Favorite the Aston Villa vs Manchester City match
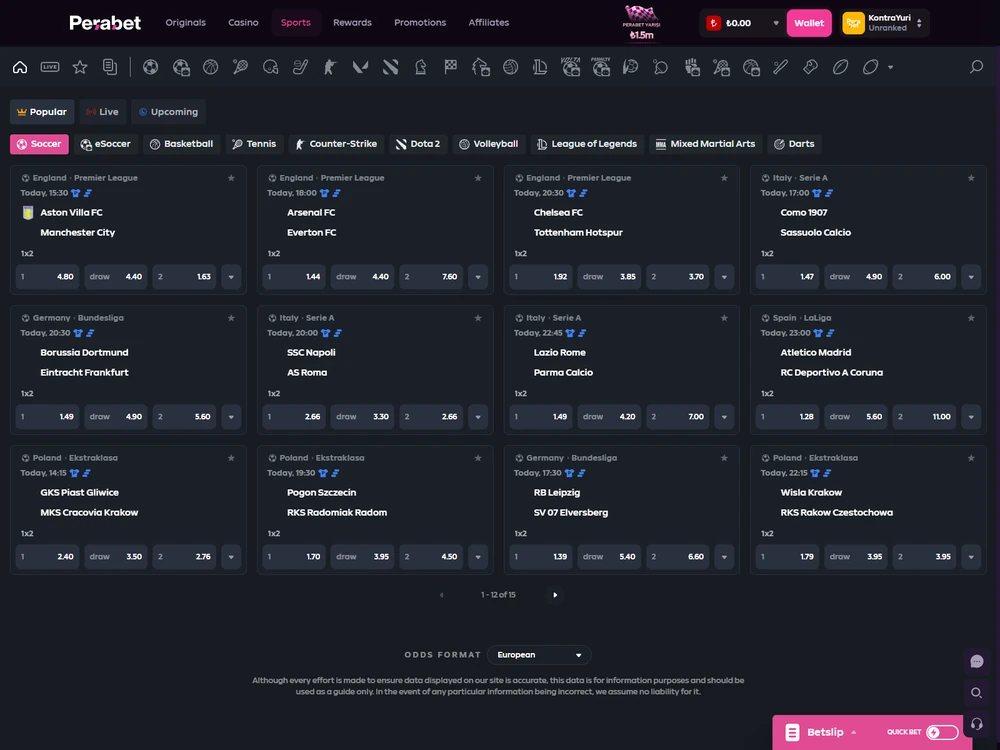 232,178
